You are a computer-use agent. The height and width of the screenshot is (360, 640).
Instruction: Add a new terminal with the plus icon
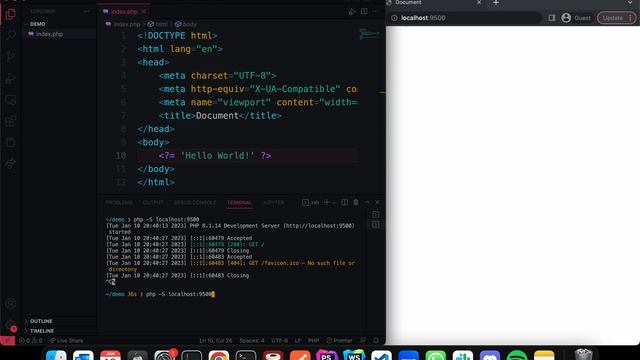click(x=327, y=202)
